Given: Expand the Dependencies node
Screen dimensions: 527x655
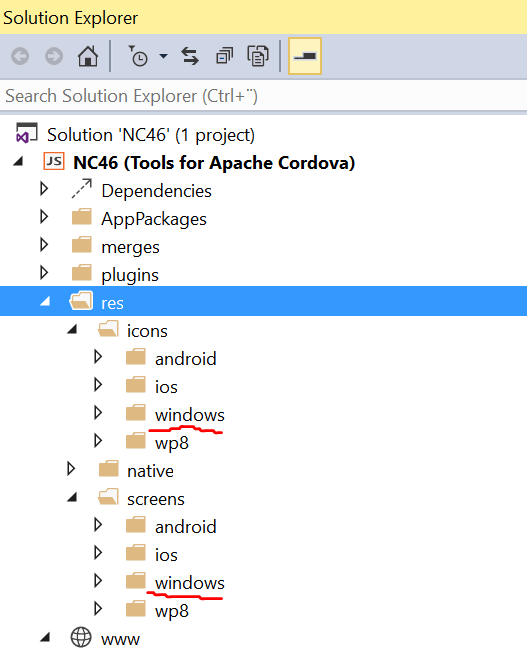Looking at the screenshot, I should pos(44,189).
